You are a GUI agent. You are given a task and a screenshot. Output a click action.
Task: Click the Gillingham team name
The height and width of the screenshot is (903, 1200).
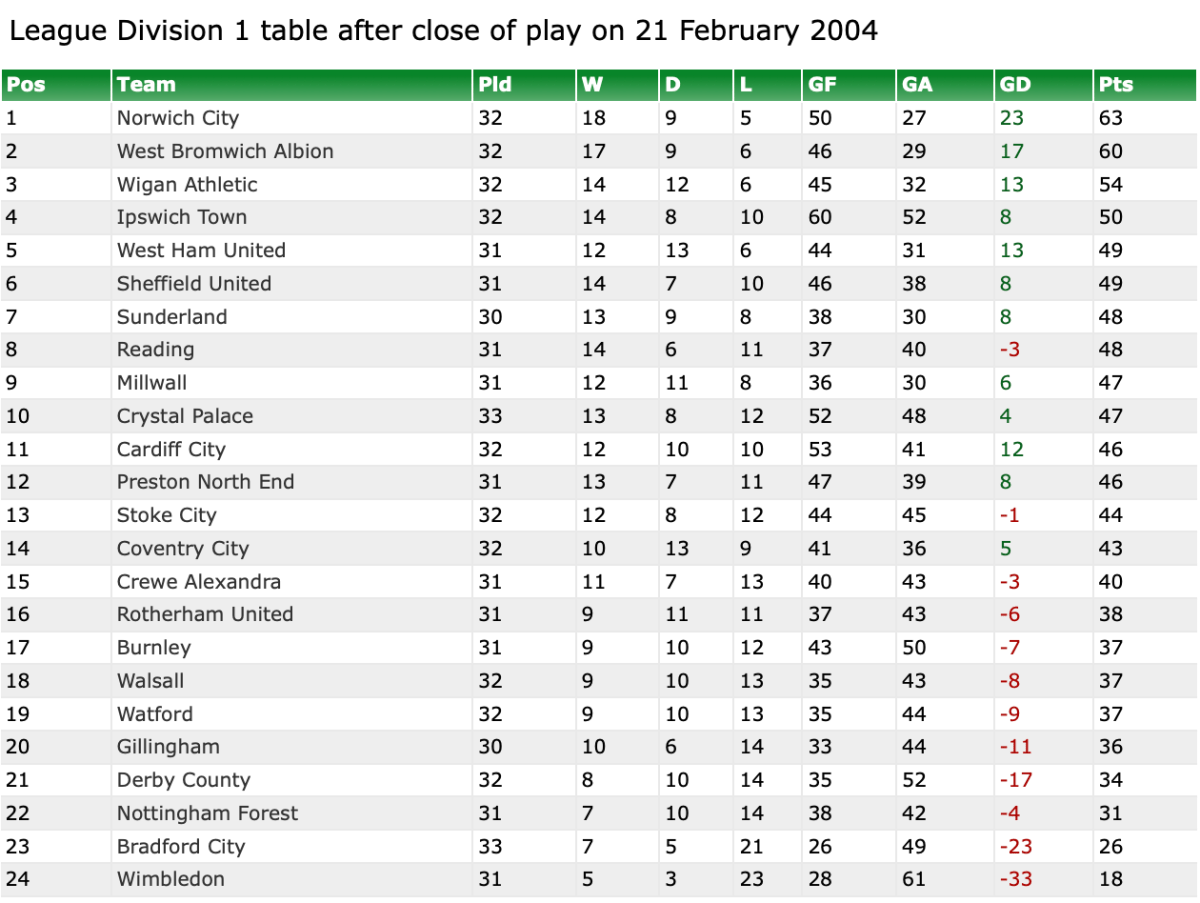tap(168, 746)
